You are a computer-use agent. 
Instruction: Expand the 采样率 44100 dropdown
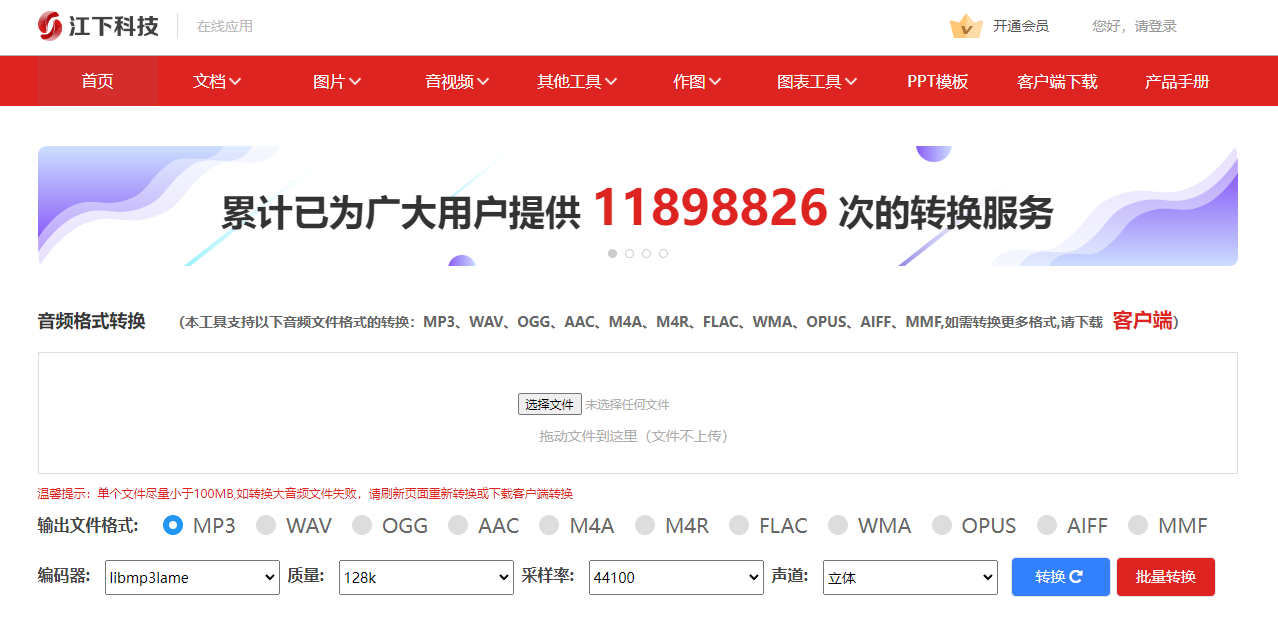[x=676, y=577]
